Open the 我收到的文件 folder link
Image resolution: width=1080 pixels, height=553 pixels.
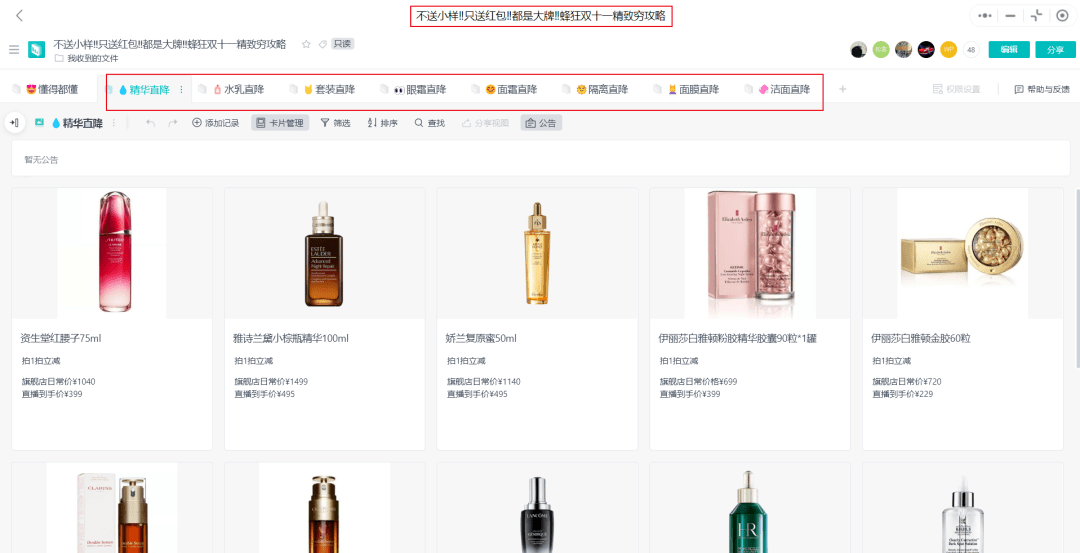click(x=87, y=59)
